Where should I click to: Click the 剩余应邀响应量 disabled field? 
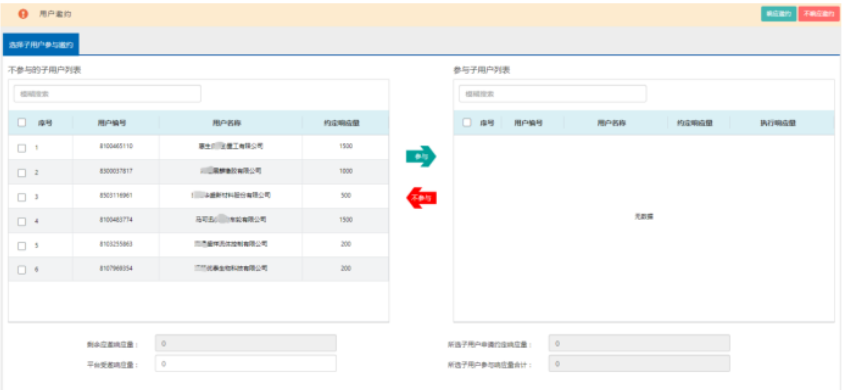[246, 343]
